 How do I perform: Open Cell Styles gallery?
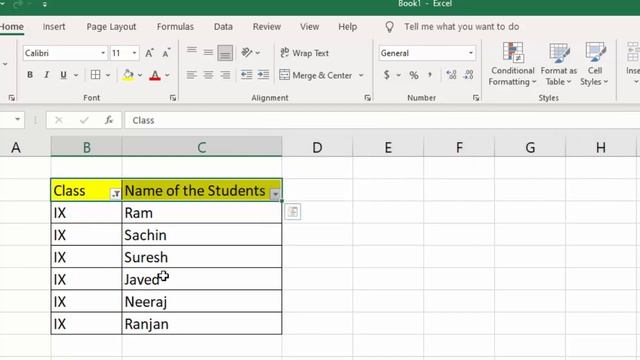[x=595, y=64]
